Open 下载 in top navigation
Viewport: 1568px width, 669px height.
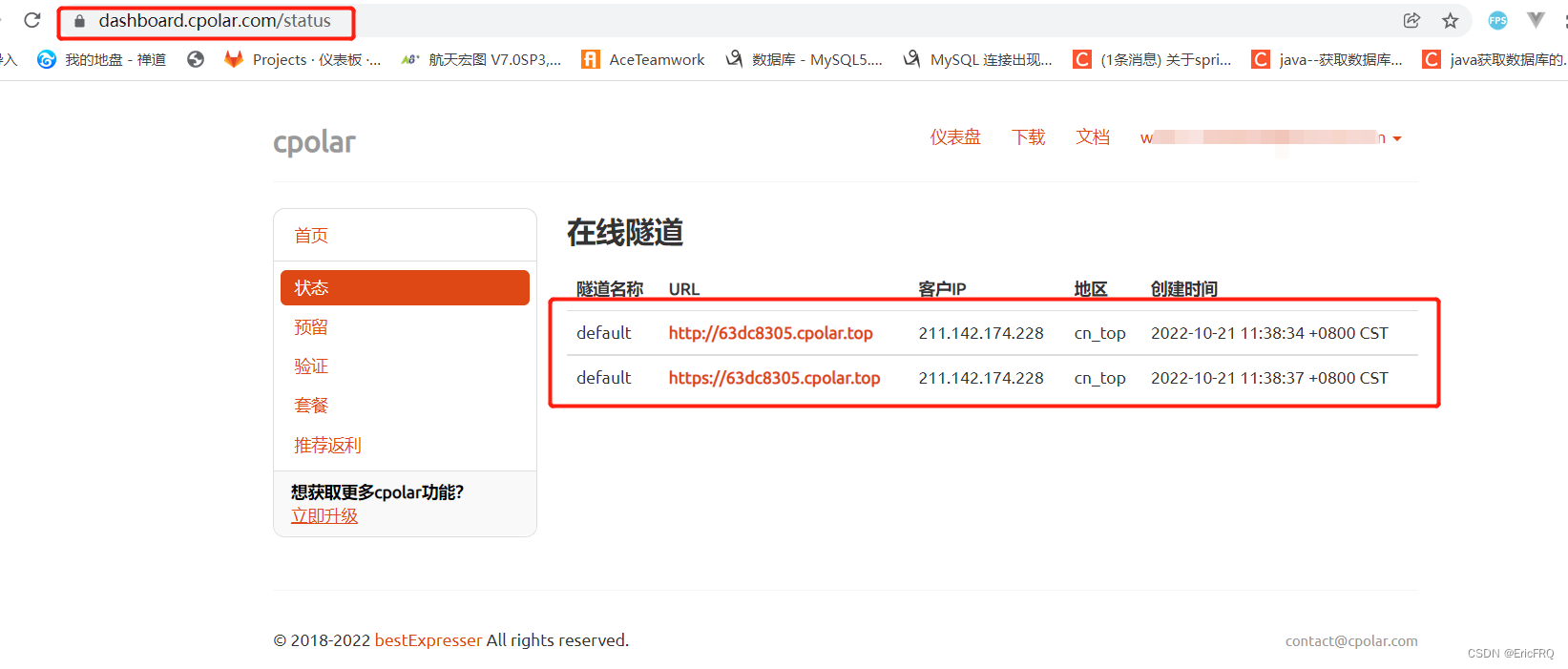tap(1029, 137)
